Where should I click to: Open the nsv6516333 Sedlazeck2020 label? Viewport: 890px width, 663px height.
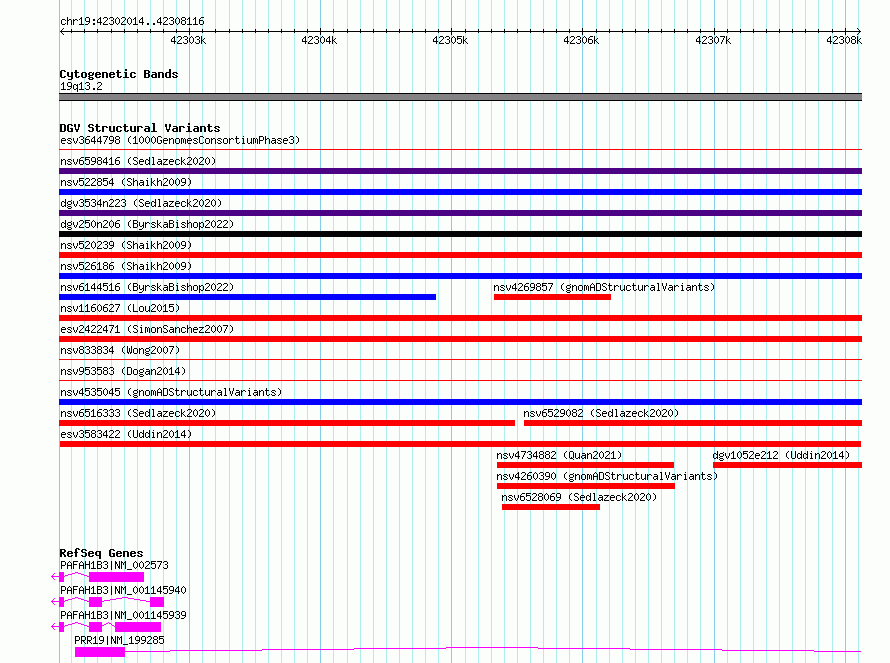pos(138,413)
